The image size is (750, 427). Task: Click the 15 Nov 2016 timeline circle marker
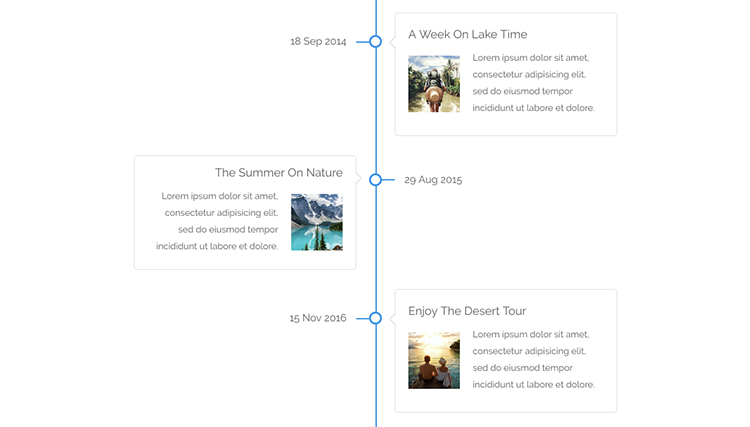tap(376, 318)
